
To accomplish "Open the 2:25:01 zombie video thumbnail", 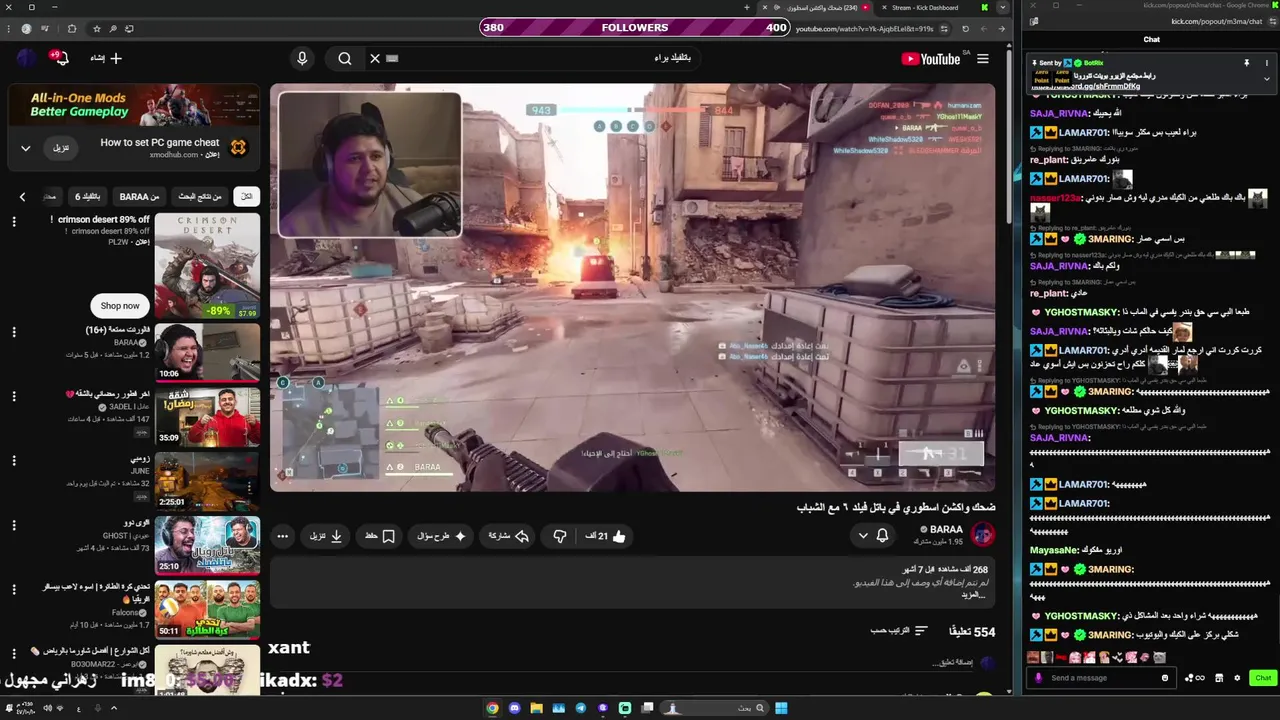I will coord(207,481).
